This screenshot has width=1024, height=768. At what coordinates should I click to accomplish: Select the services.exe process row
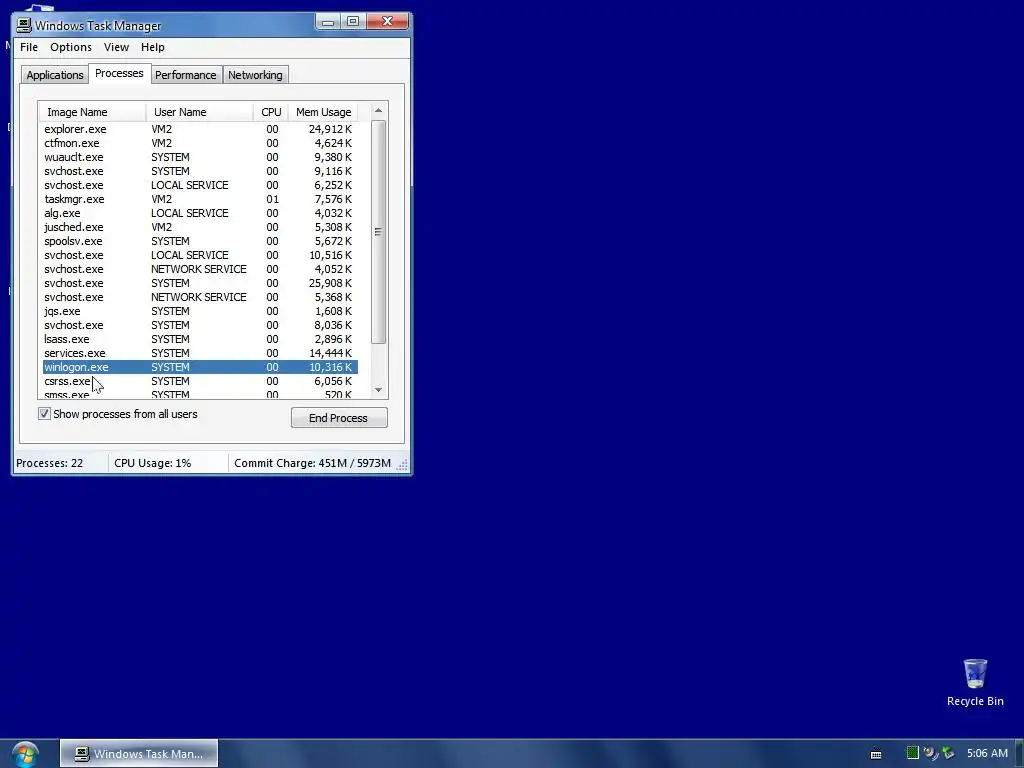click(x=200, y=353)
